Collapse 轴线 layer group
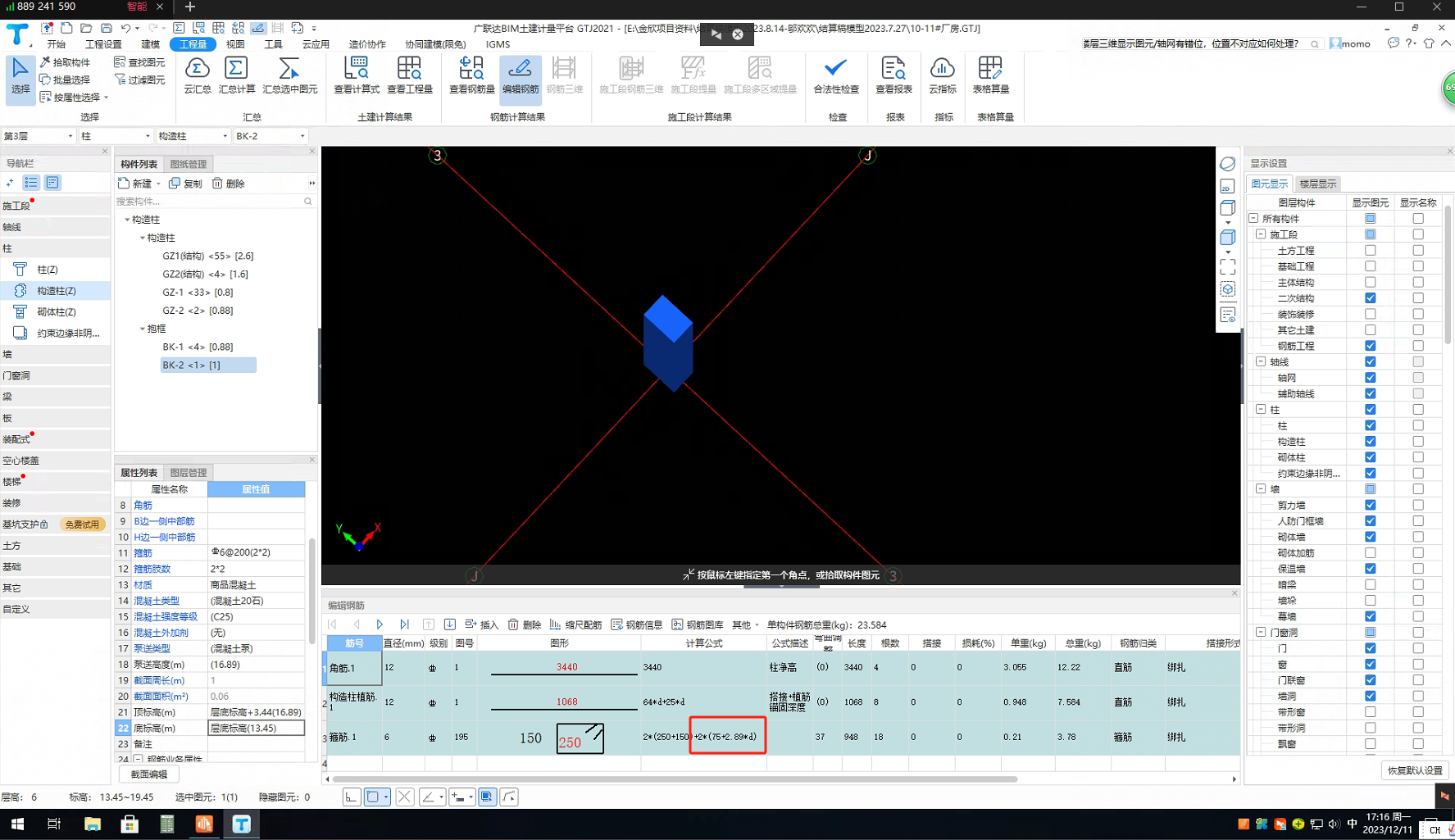The width and height of the screenshot is (1455, 840). click(1261, 361)
